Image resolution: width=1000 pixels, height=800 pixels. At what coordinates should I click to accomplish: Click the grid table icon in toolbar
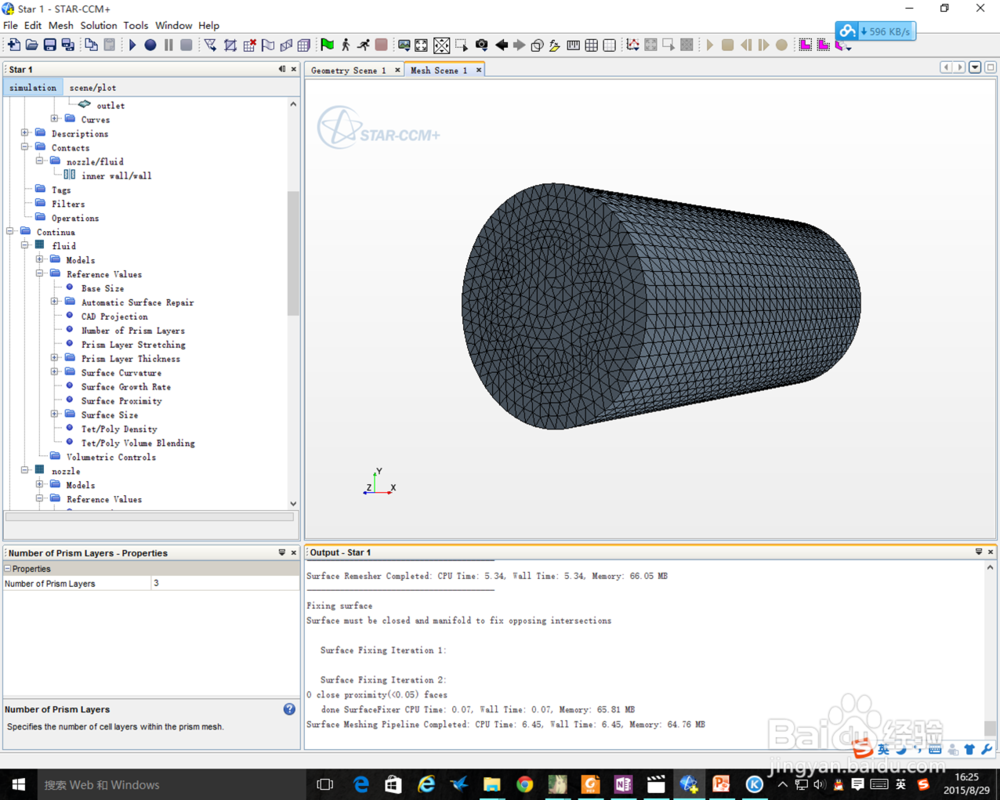[x=591, y=45]
